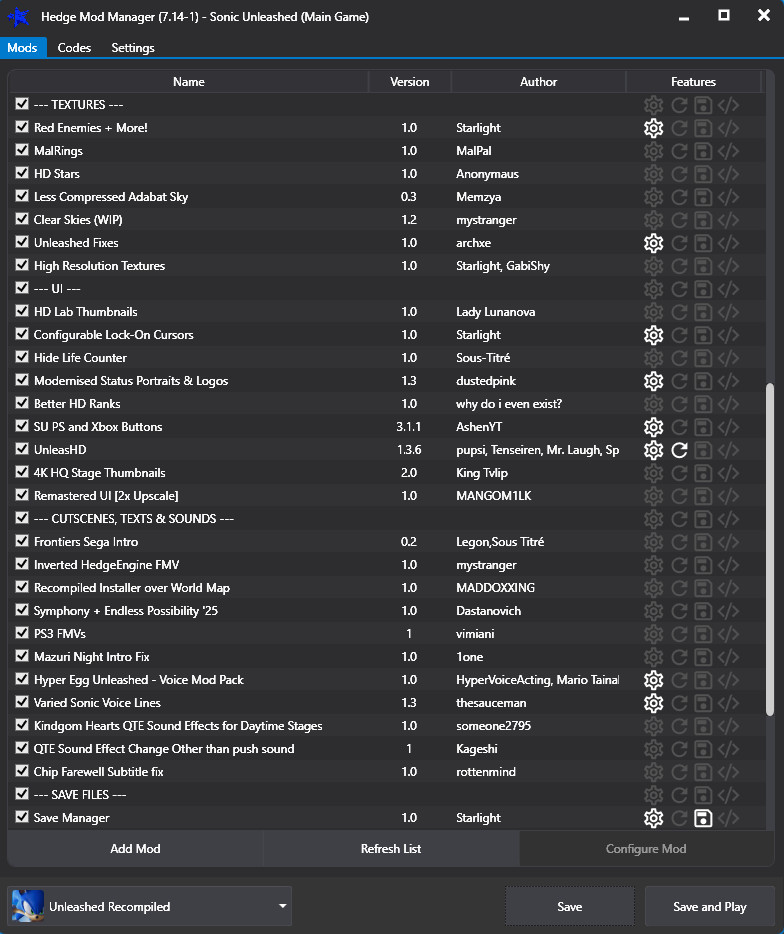
Task: Open gear icon for SU PS and Xbox Buttons
Action: 653,427
